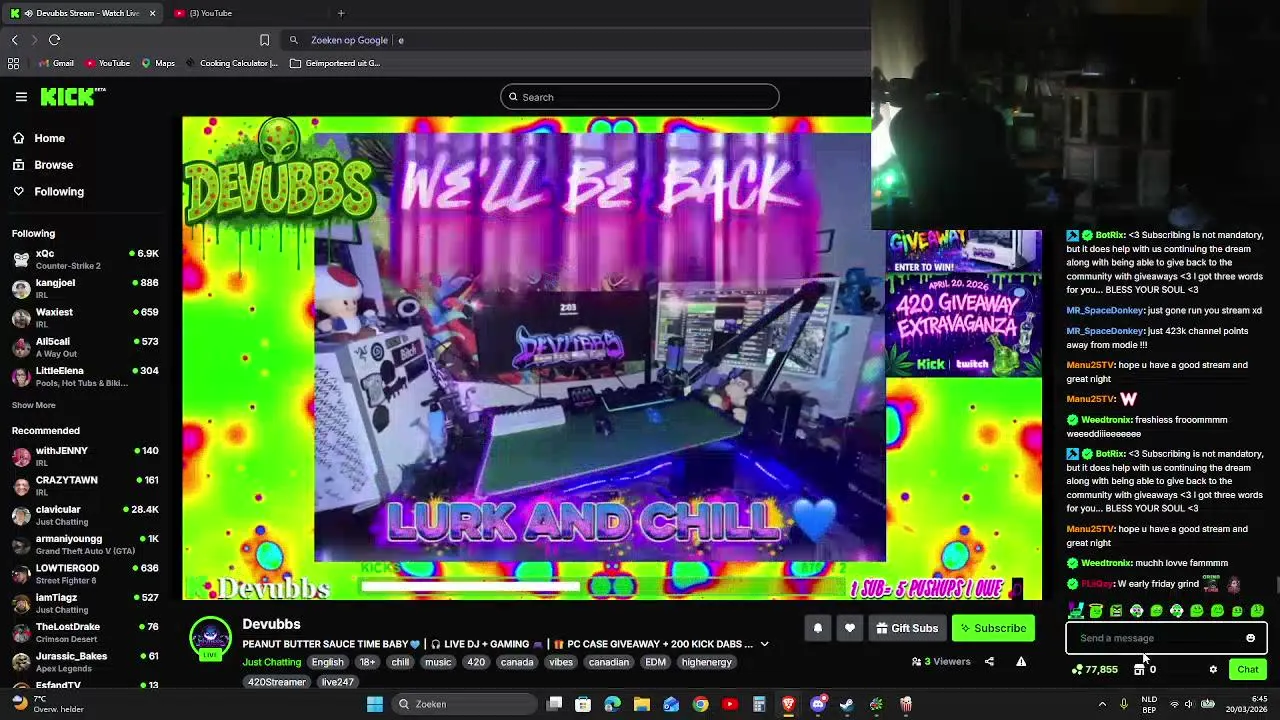1280x720 pixels.
Task: Open the Maps bookmark
Action: pyautogui.click(x=158, y=63)
